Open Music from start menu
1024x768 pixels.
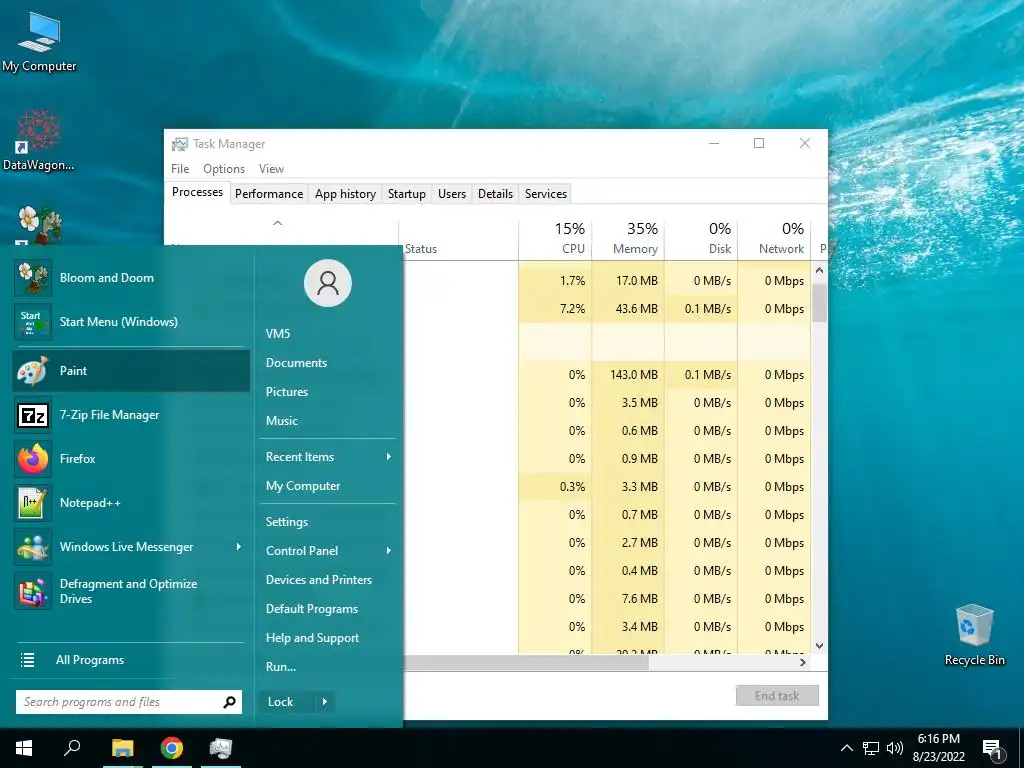[x=281, y=421]
